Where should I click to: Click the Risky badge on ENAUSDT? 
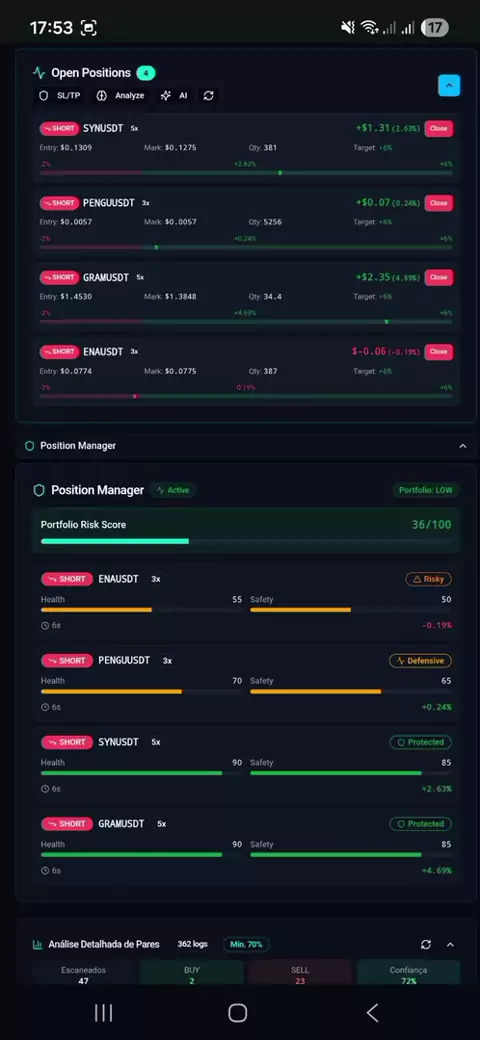click(x=428, y=579)
